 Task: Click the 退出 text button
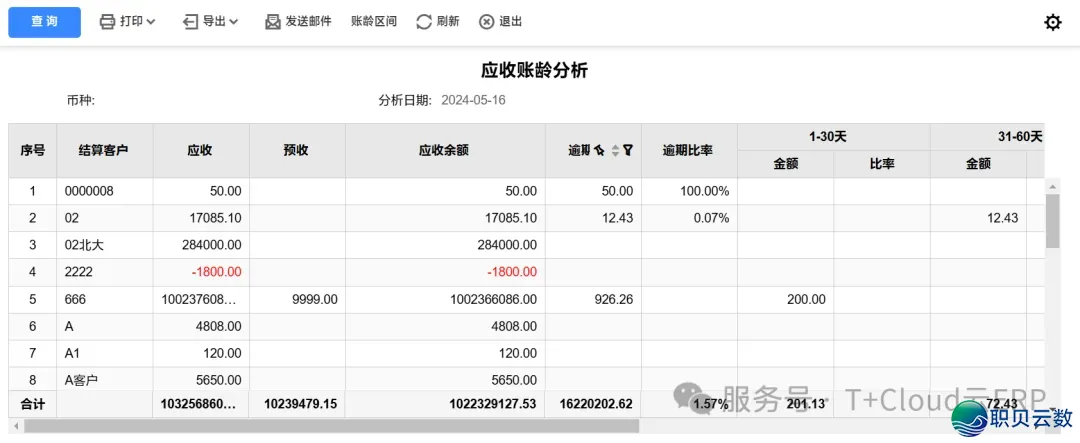coord(510,22)
